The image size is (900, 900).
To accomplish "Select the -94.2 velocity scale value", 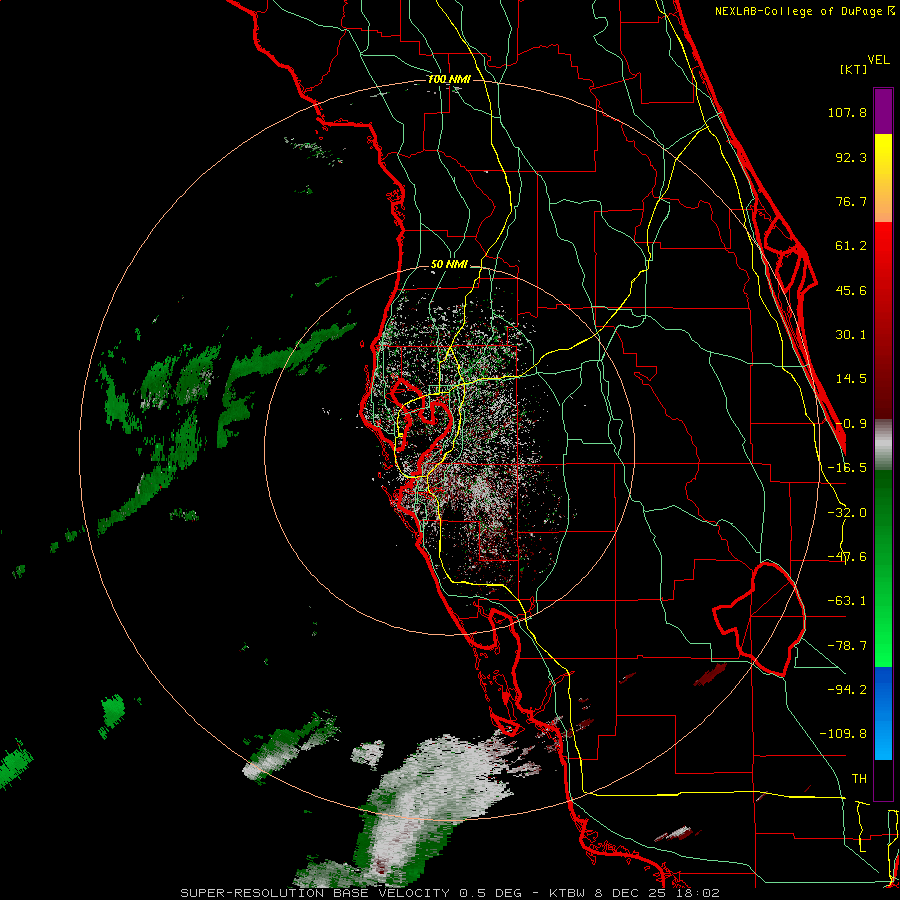I will tap(847, 689).
